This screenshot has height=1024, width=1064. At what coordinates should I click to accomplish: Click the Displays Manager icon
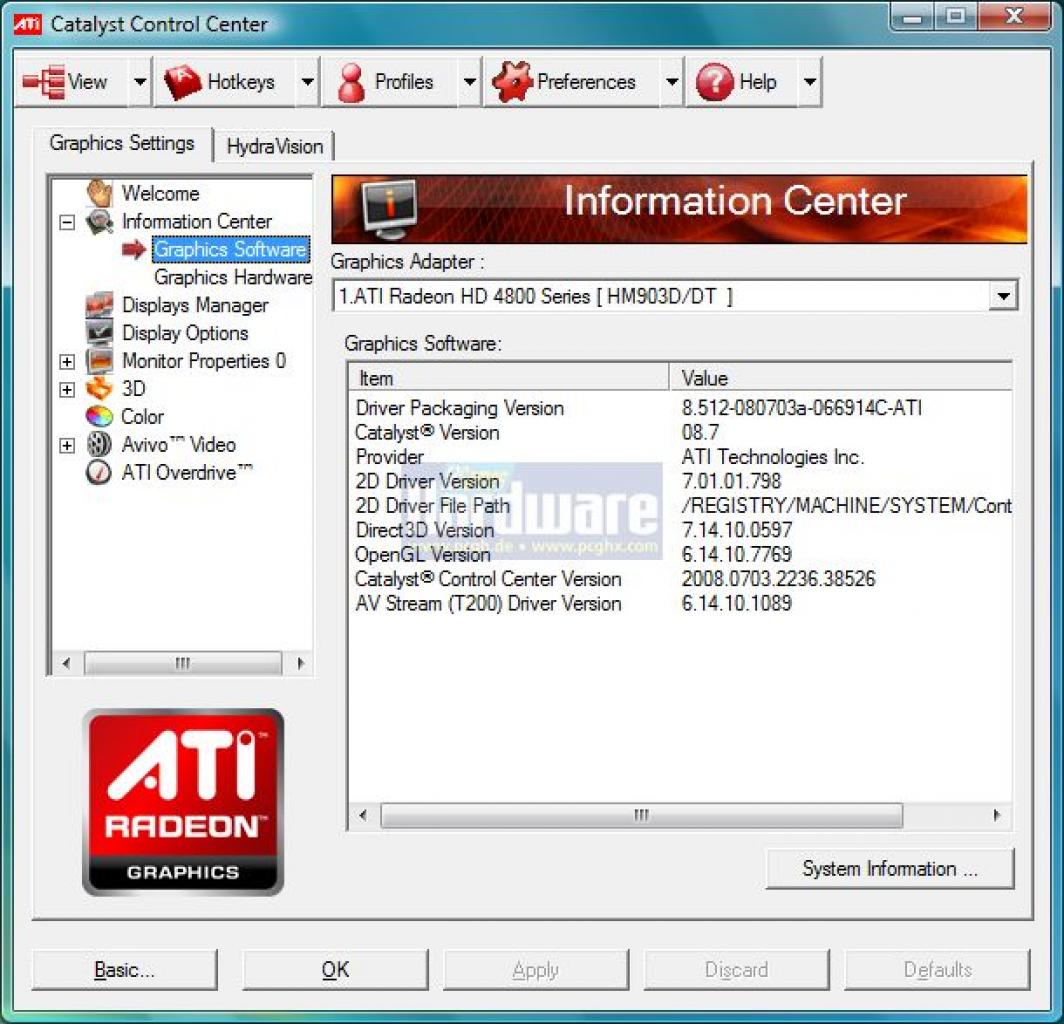coord(99,305)
